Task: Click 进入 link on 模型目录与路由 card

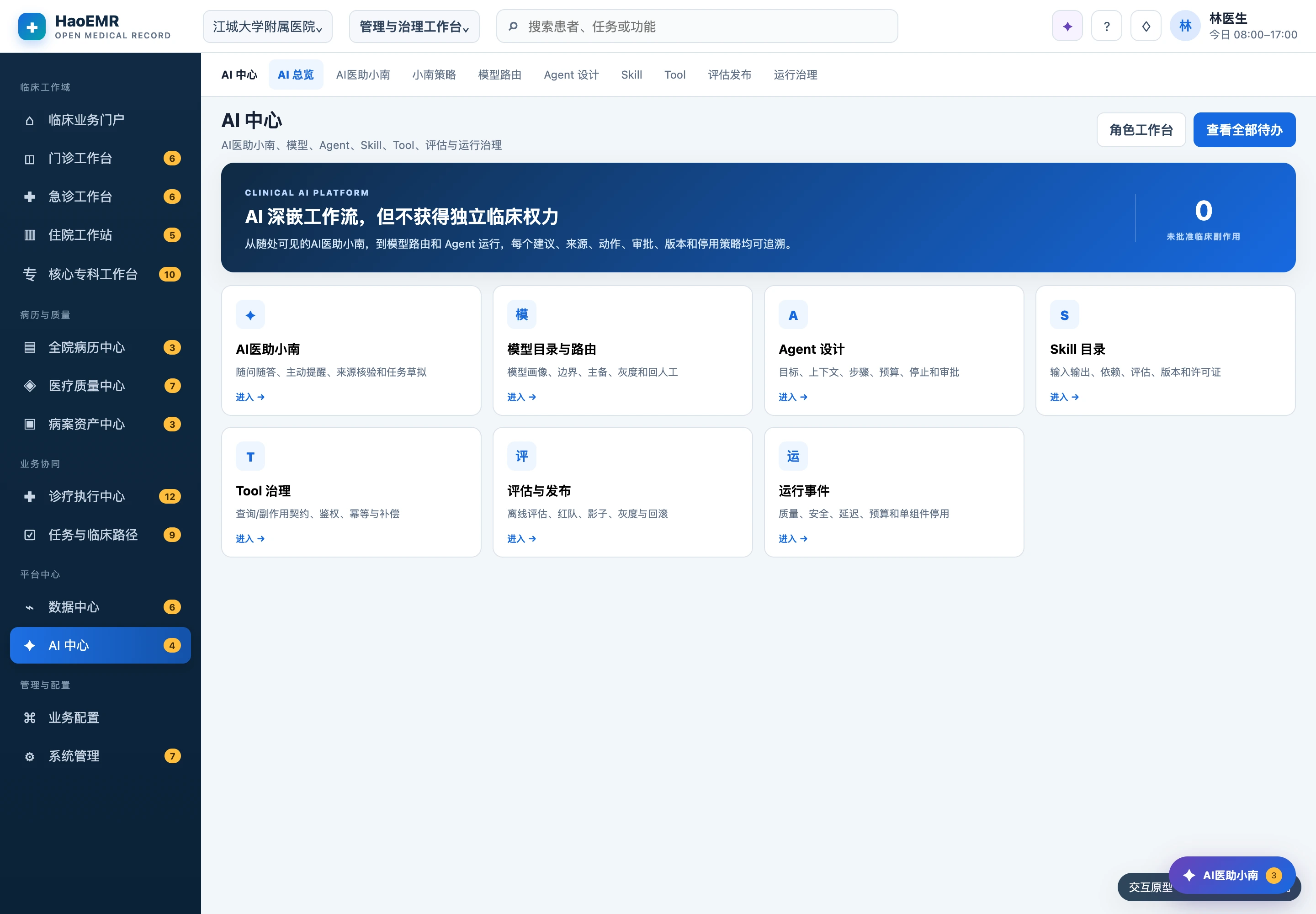Action: 522,397
